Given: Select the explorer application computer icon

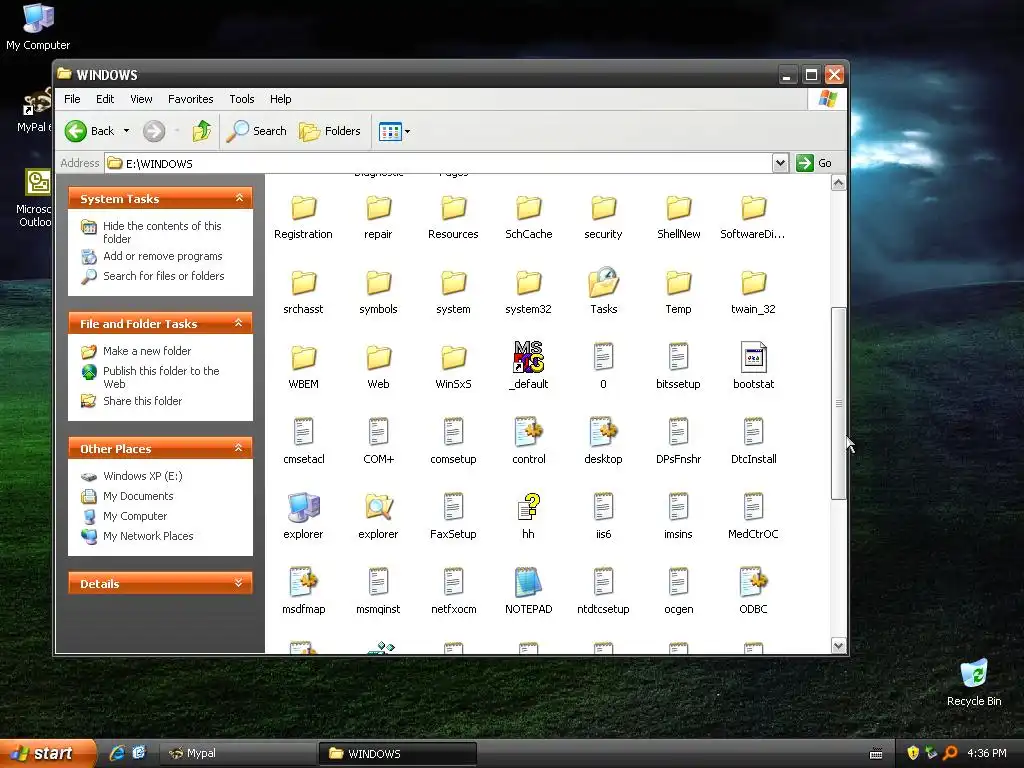Looking at the screenshot, I should coord(303,507).
